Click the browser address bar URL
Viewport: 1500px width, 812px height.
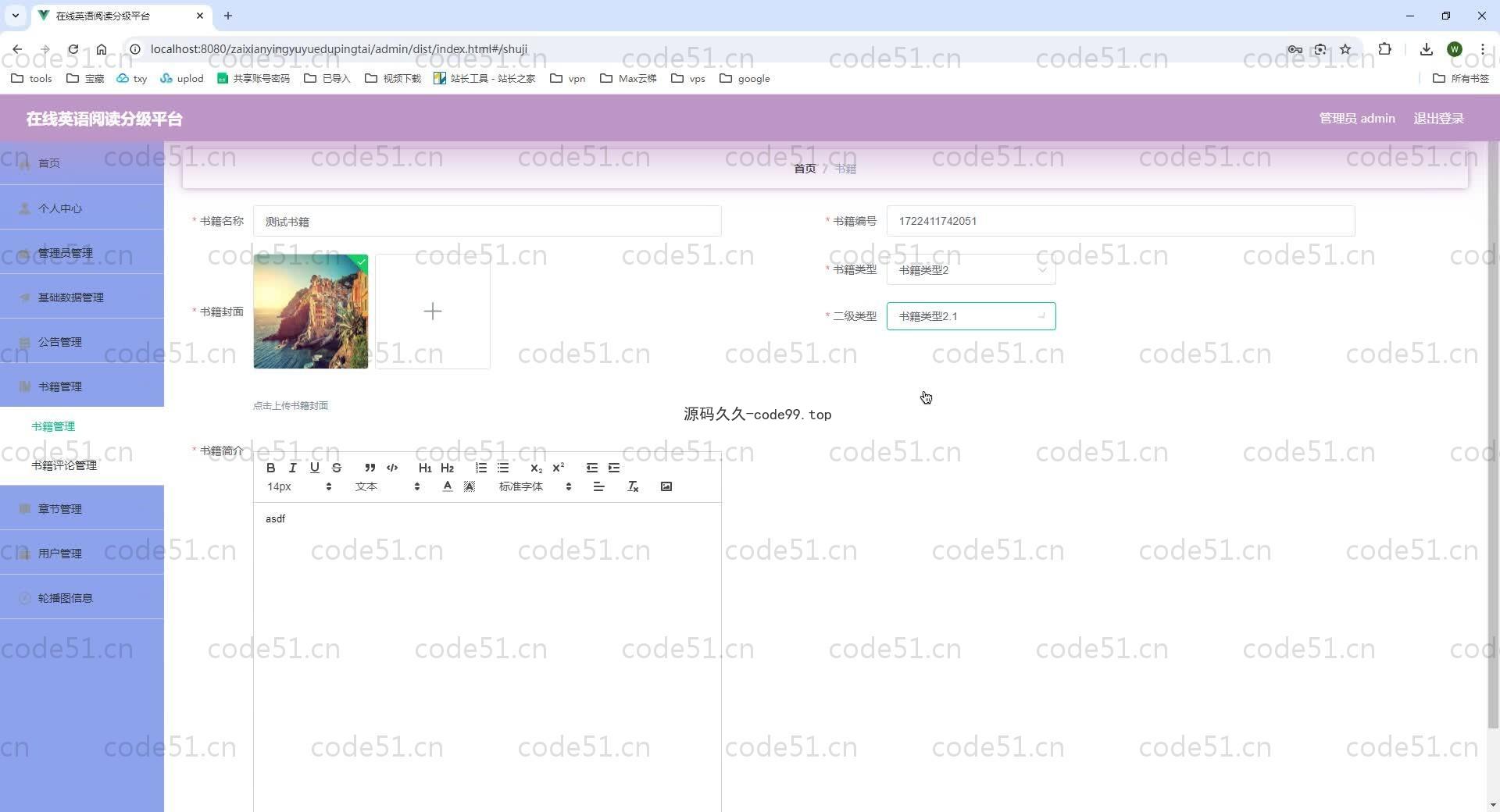tap(338, 49)
